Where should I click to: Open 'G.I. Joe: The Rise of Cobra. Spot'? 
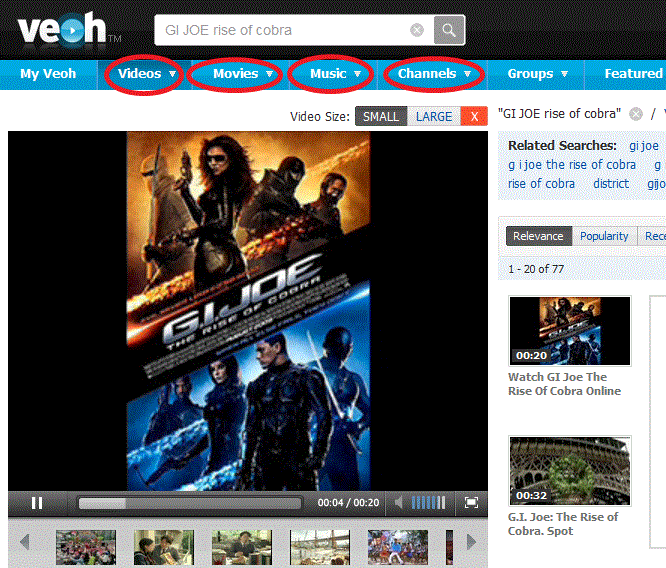(563, 524)
